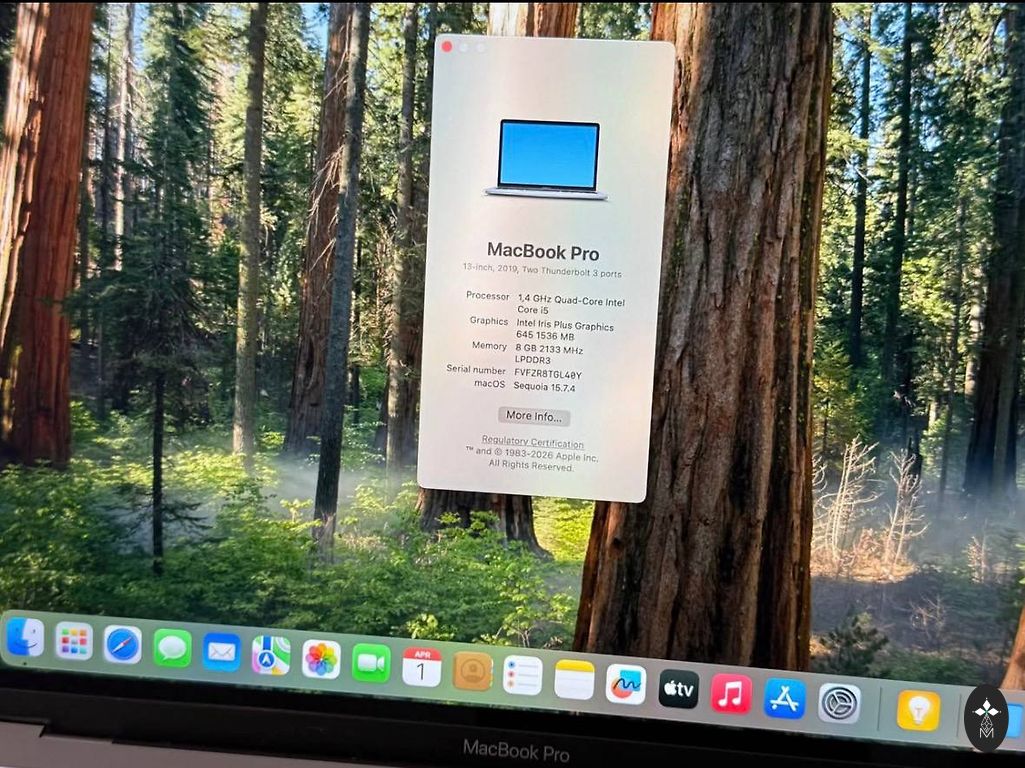Open the Contacts app icon
Screen dimensions: 1025x768
pos(473,671)
